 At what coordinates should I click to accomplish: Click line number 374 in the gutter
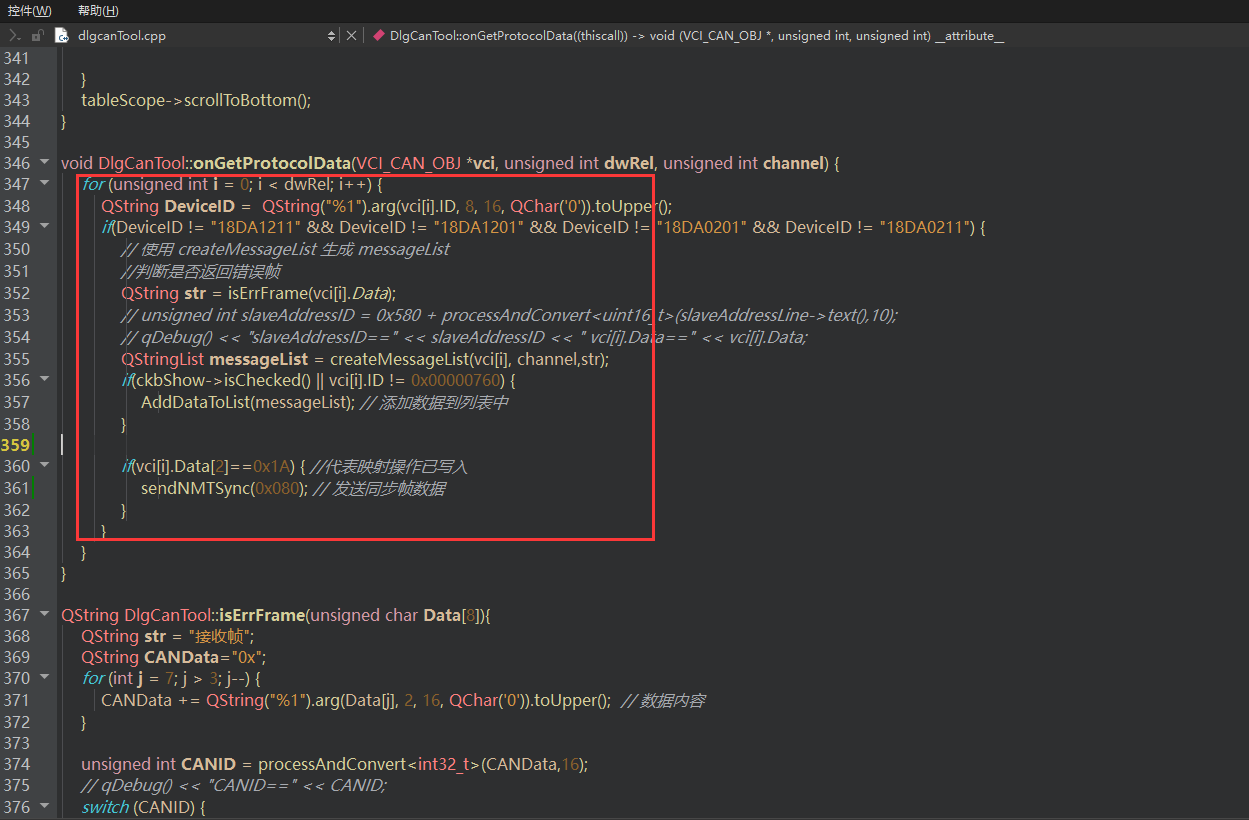(x=16, y=764)
